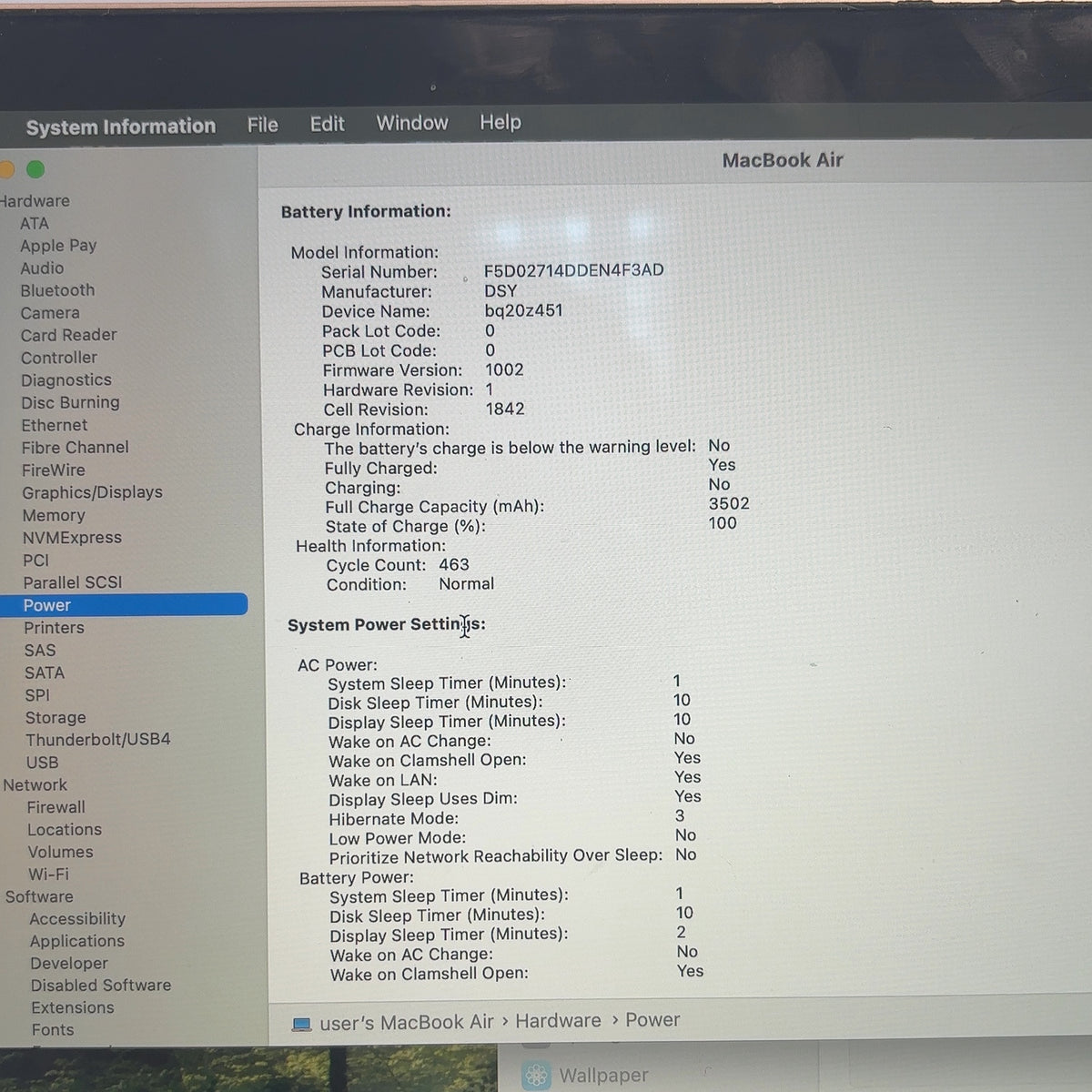Click user's MacBook Air in path bar
The width and height of the screenshot is (1092, 1092).
tap(406, 1023)
